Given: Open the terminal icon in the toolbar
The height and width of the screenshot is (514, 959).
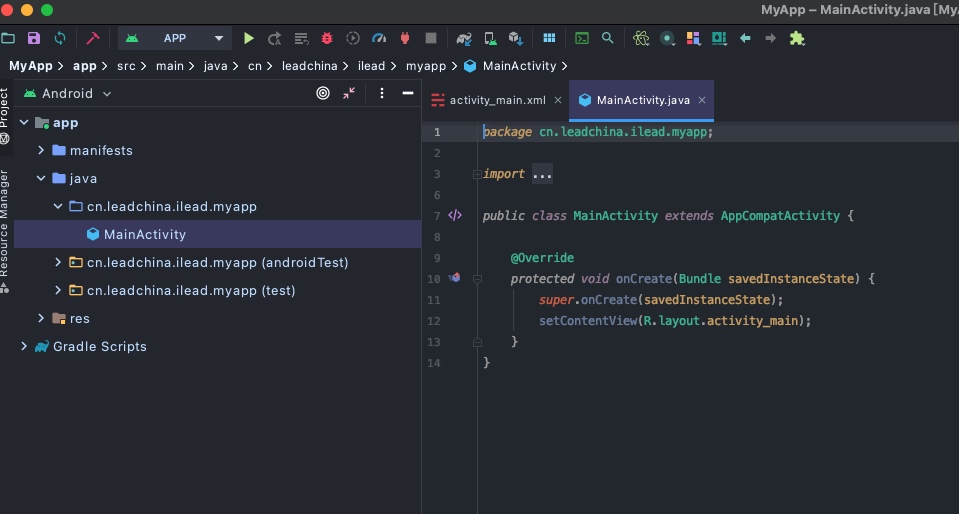Looking at the screenshot, I should point(582,39).
